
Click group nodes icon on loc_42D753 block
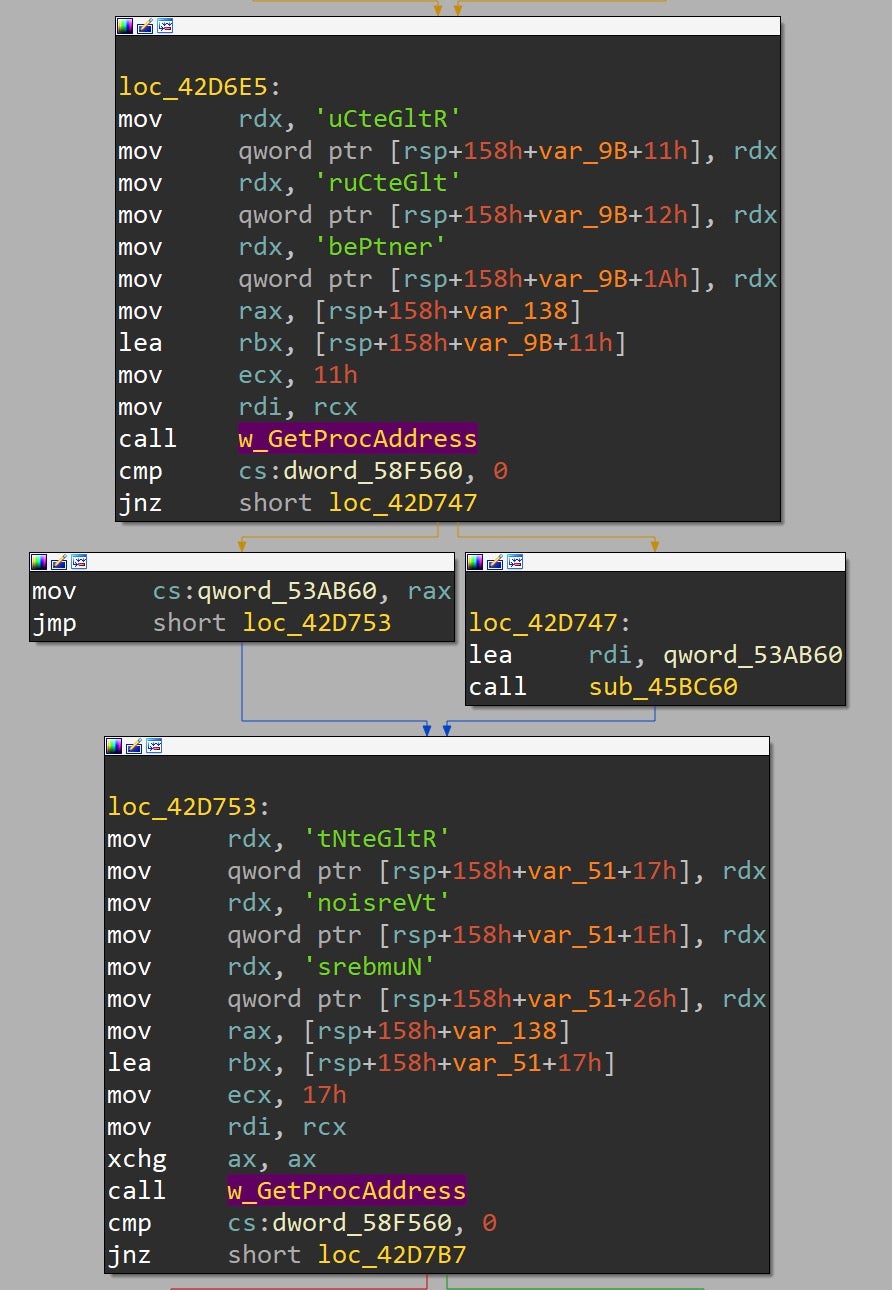click(153, 746)
